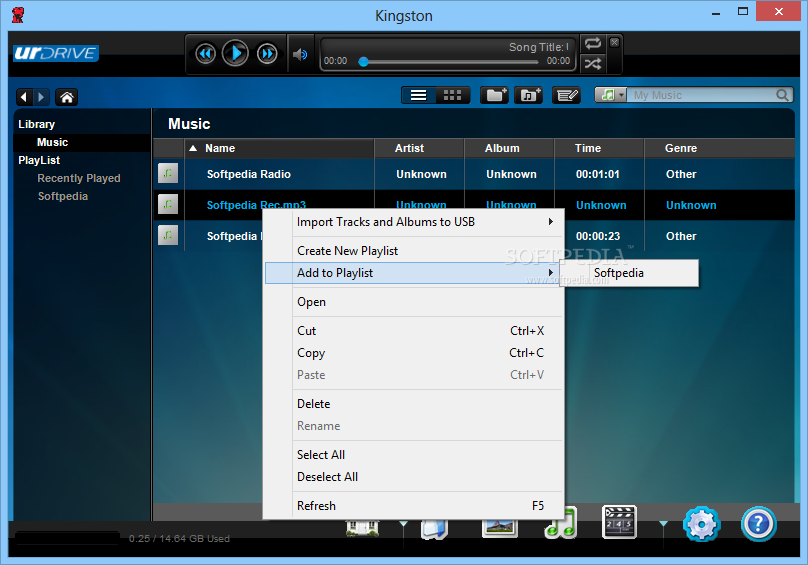This screenshot has width=808, height=565.
Task: Choose Copy from context menu
Action: click(x=414, y=353)
